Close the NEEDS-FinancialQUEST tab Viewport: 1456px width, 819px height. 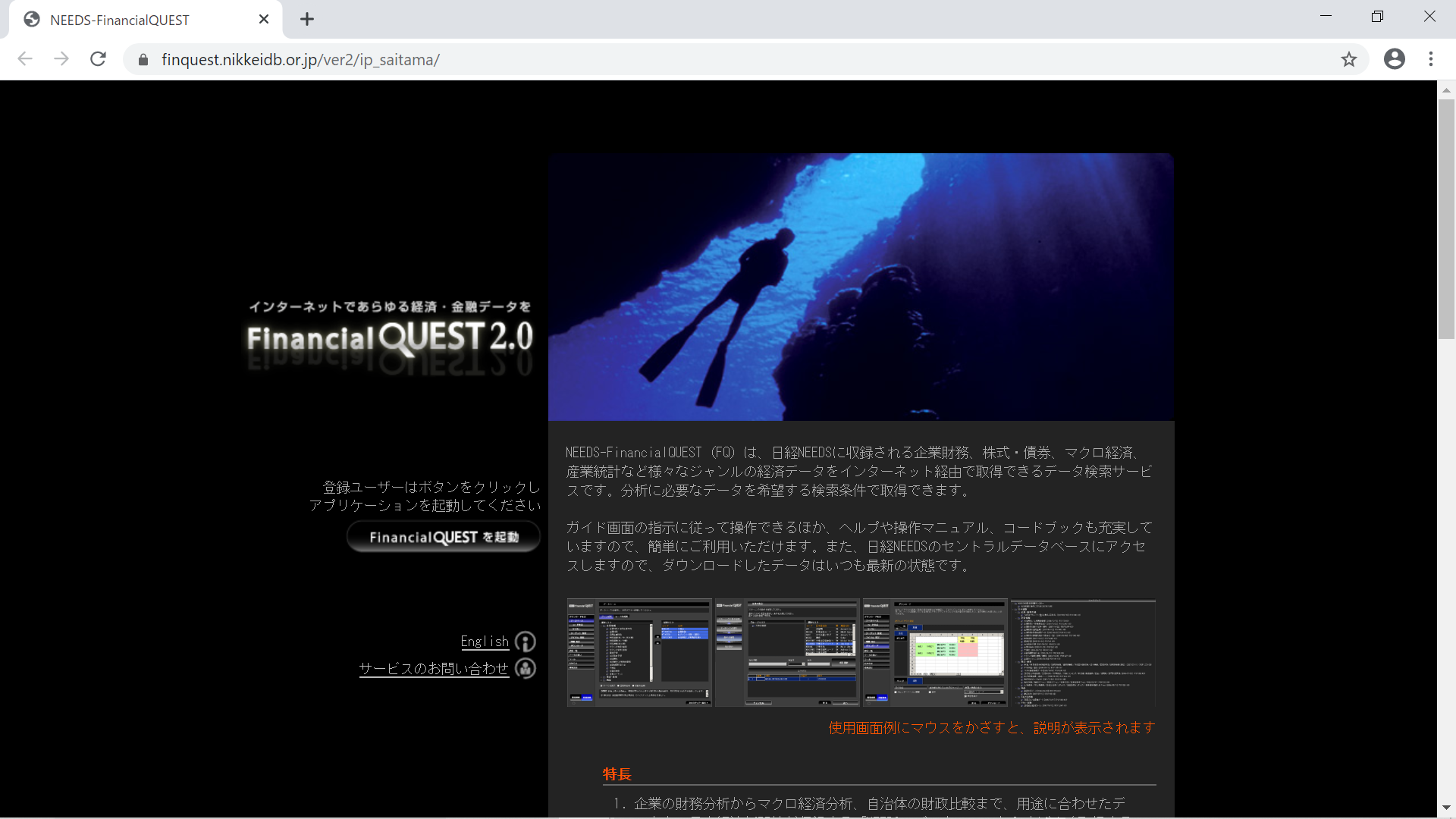(x=264, y=19)
